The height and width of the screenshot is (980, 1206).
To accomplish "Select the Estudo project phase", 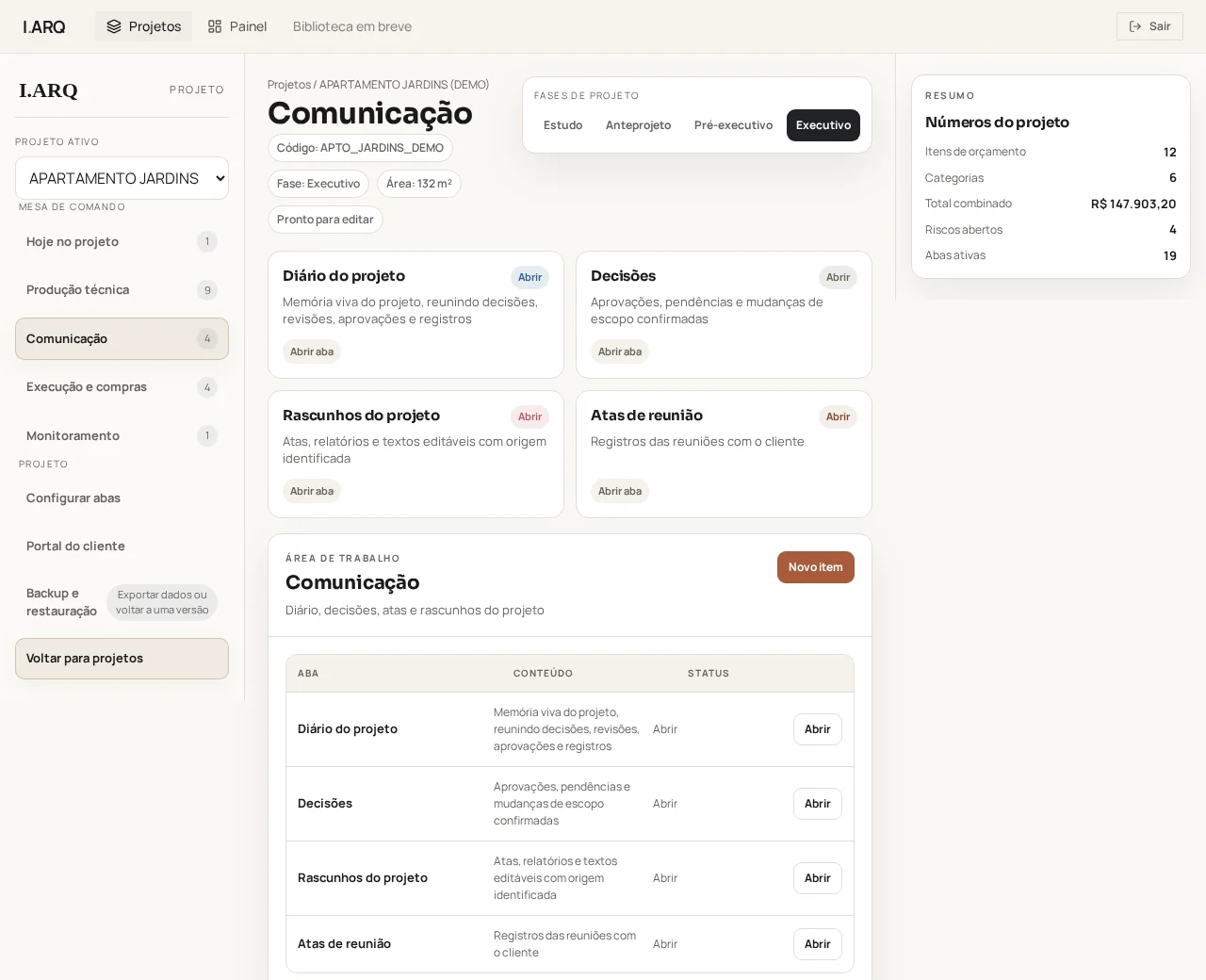I will pyautogui.click(x=562, y=125).
